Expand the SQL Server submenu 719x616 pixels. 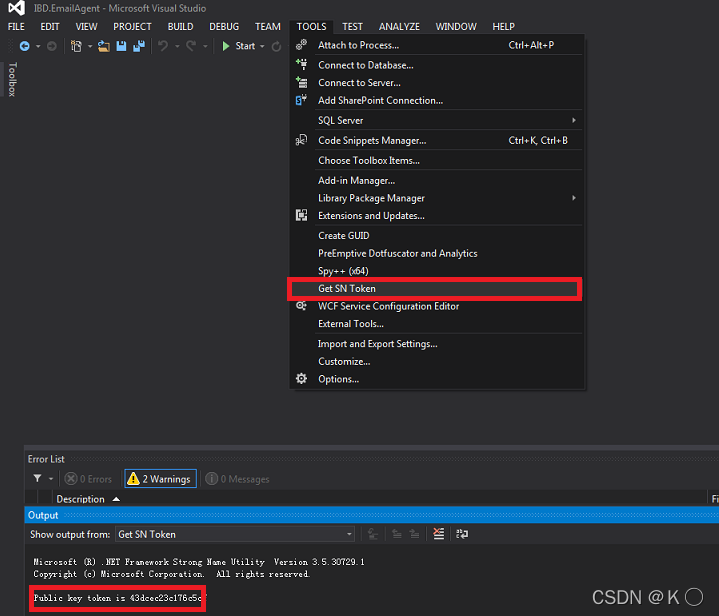(x=437, y=120)
